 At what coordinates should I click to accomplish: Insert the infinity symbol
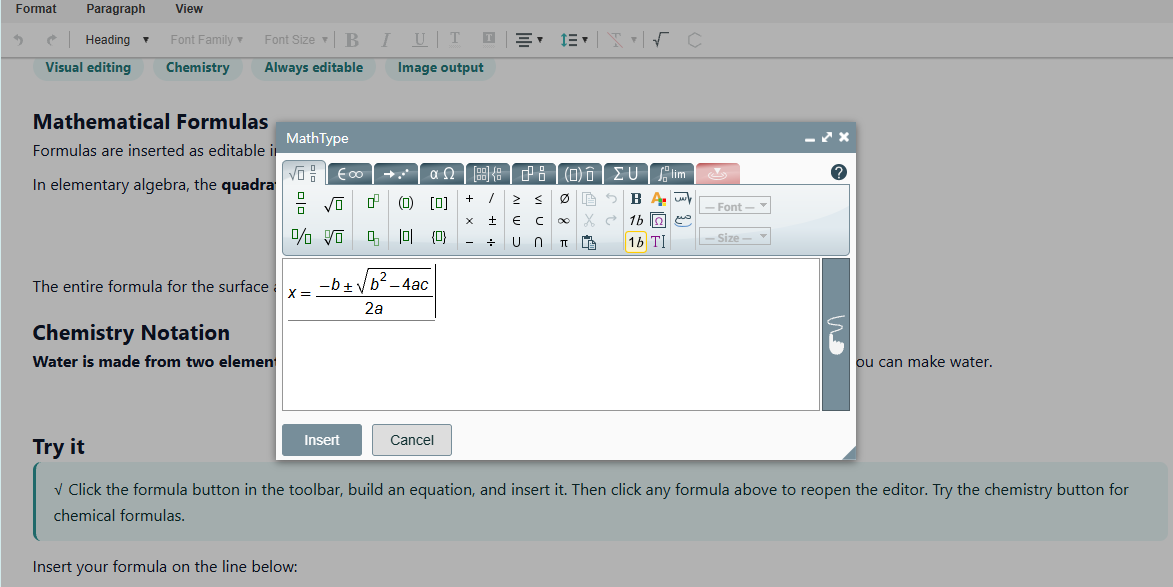[x=564, y=221]
